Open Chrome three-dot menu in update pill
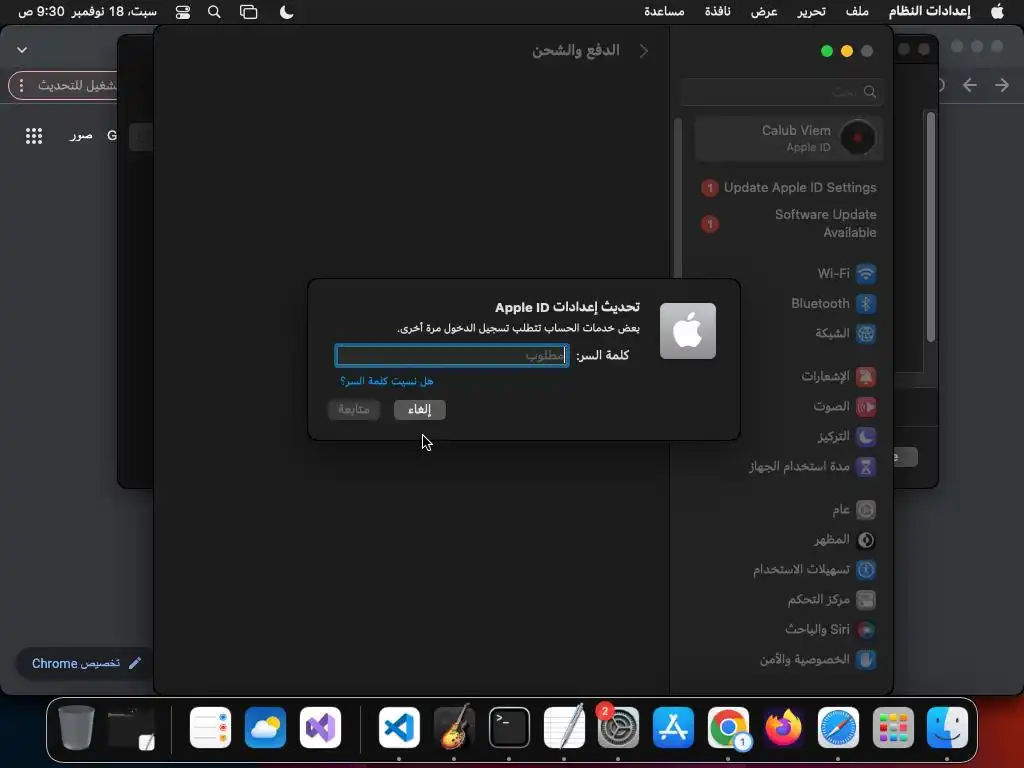Viewport: 1024px width, 768px height. point(22,86)
